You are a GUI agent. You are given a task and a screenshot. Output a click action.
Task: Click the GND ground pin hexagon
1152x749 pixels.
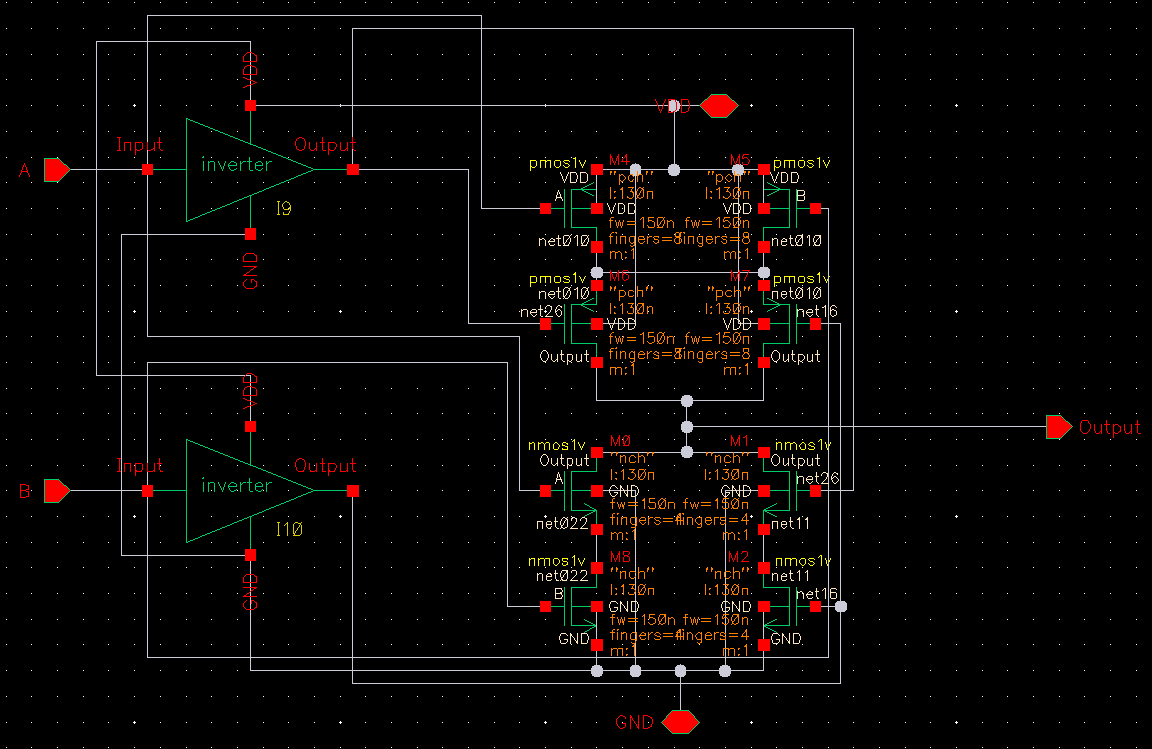tap(680, 721)
